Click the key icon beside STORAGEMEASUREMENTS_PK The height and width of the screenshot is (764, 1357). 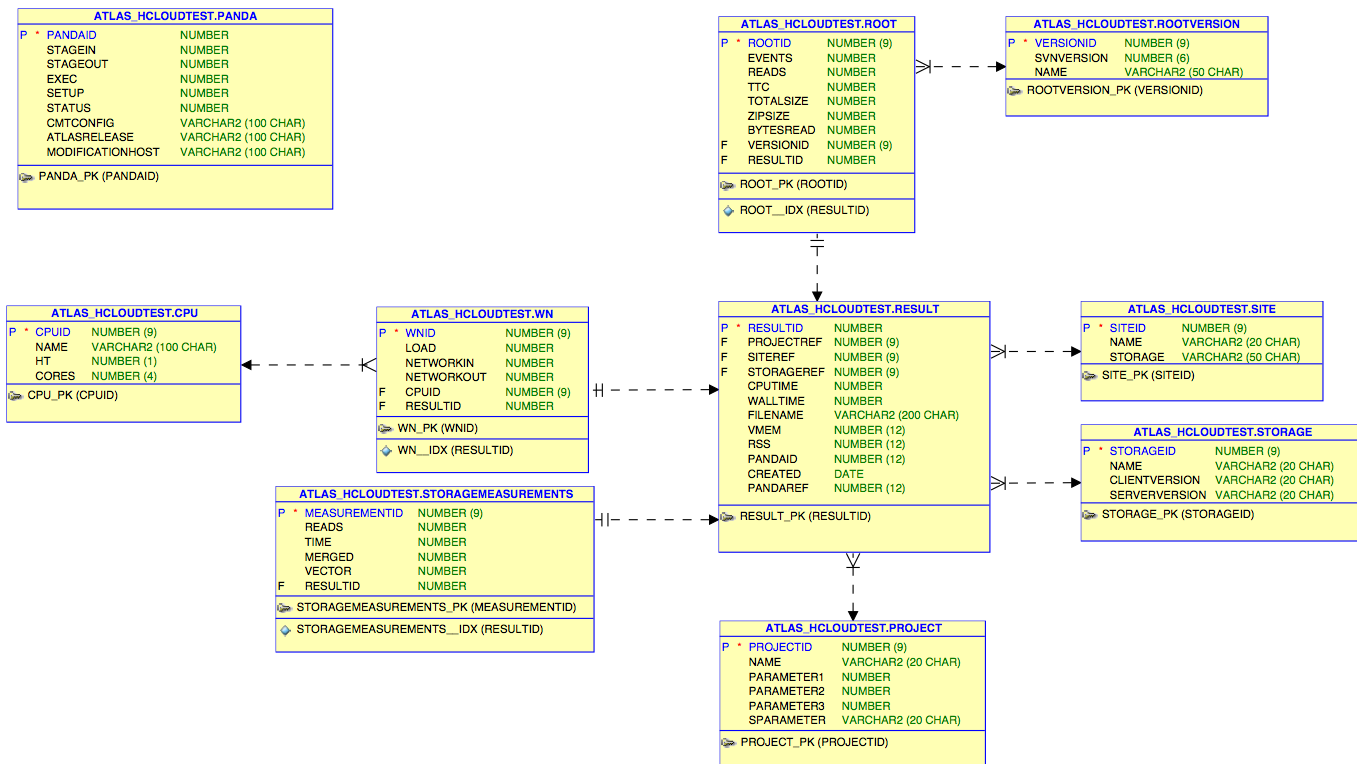click(285, 607)
